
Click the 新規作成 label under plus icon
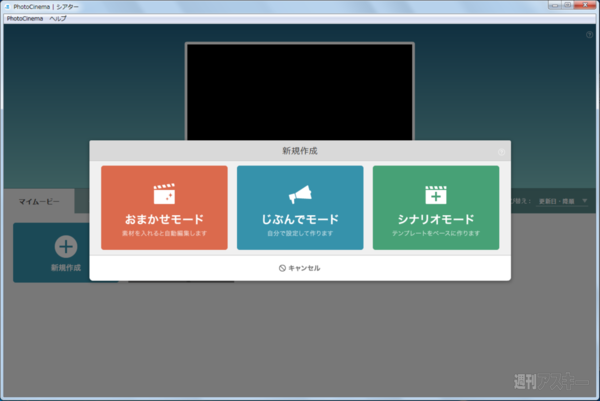[66, 268]
